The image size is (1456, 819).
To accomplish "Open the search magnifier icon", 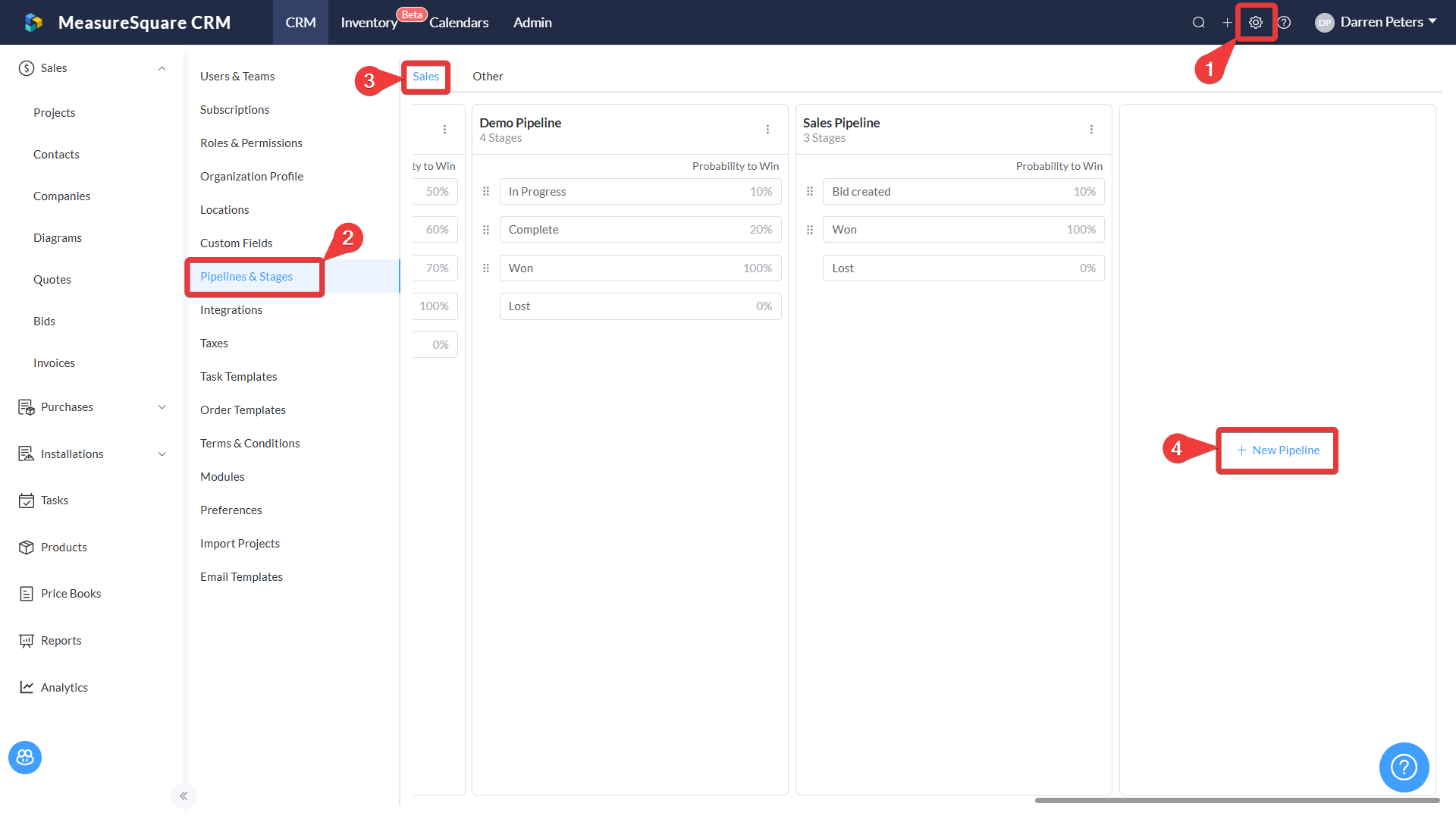I will pos(1198,23).
